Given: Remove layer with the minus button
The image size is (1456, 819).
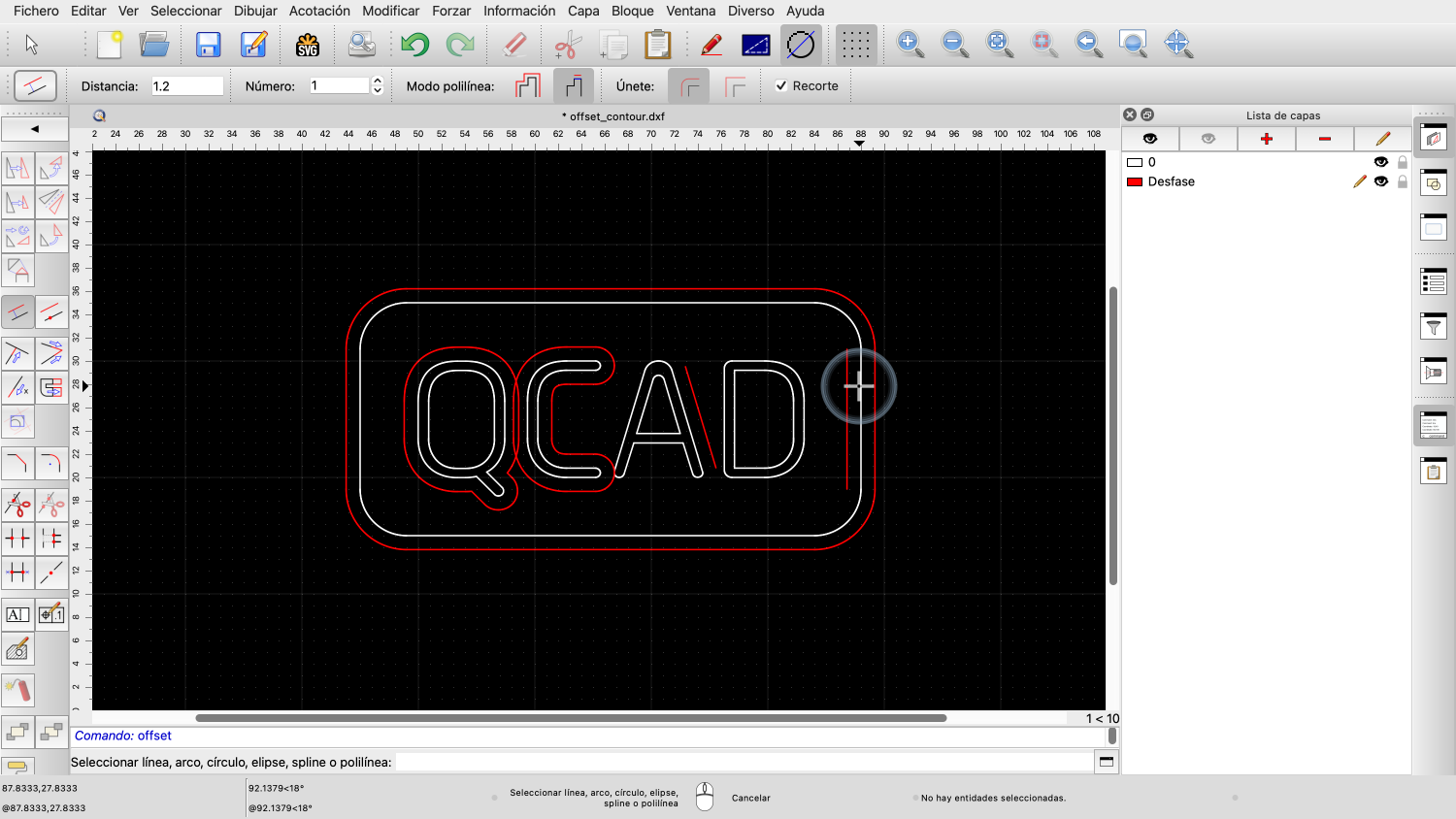Looking at the screenshot, I should click(x=1324, y=139).
